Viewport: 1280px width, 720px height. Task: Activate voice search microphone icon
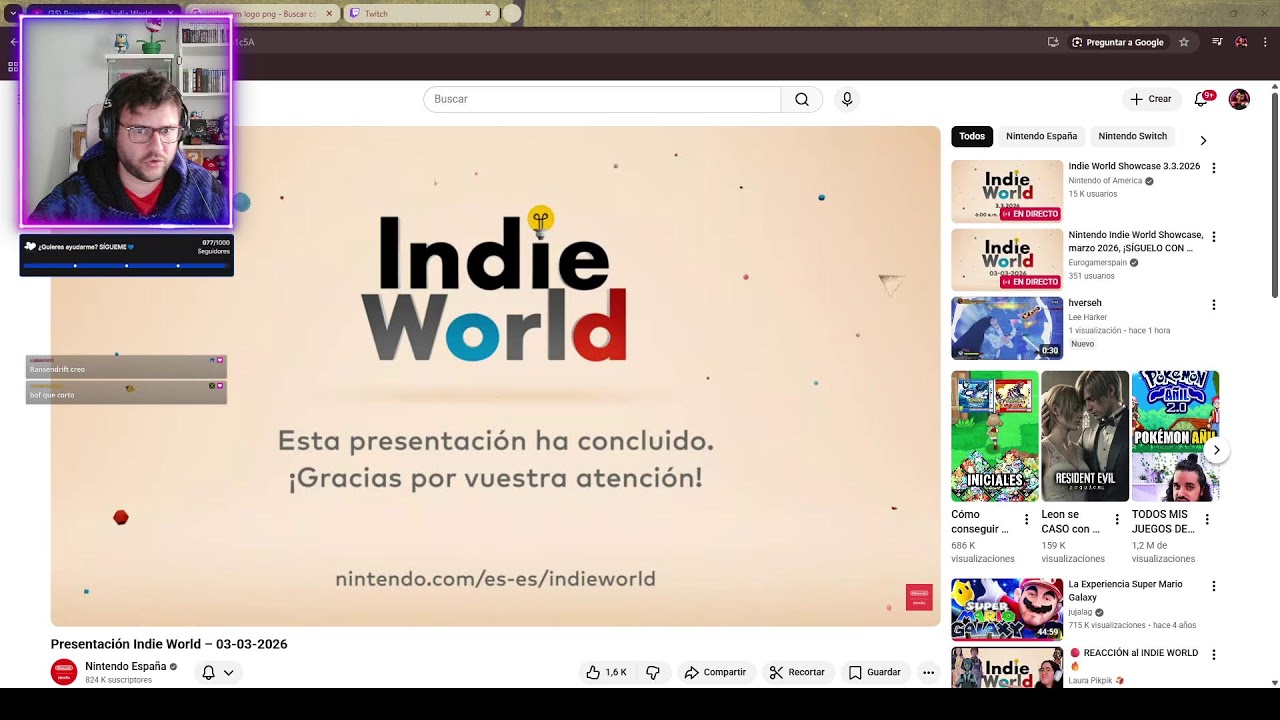(x=847, y=99)
